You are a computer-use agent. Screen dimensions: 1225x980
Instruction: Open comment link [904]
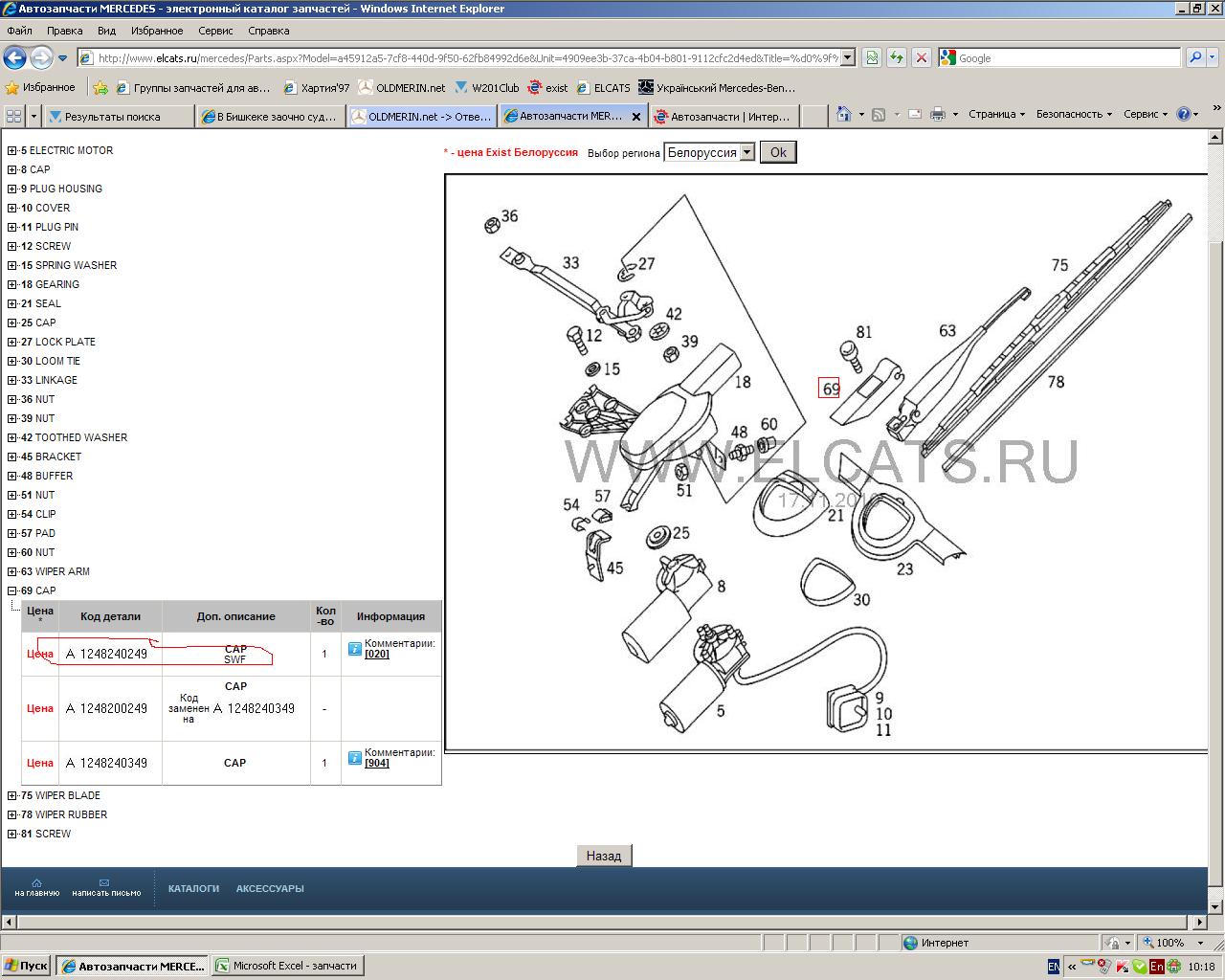click(377, 763)
